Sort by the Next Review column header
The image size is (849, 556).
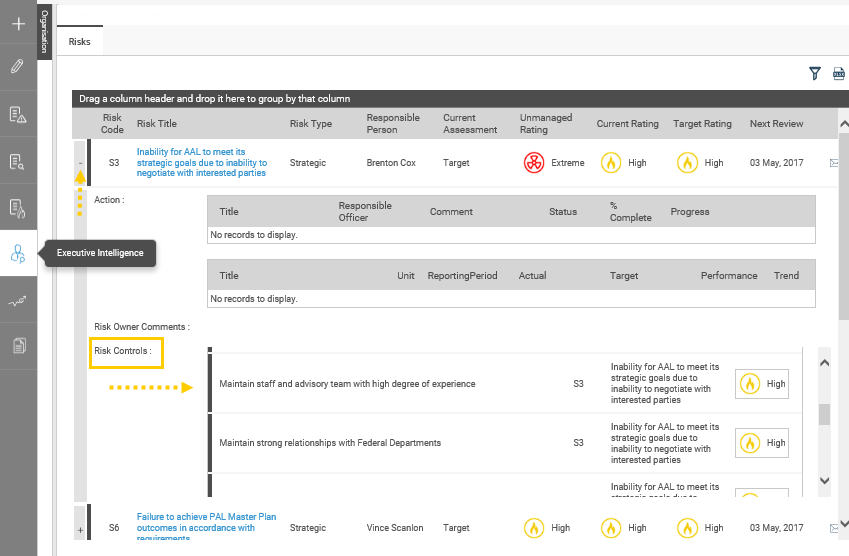pos(775,124)
